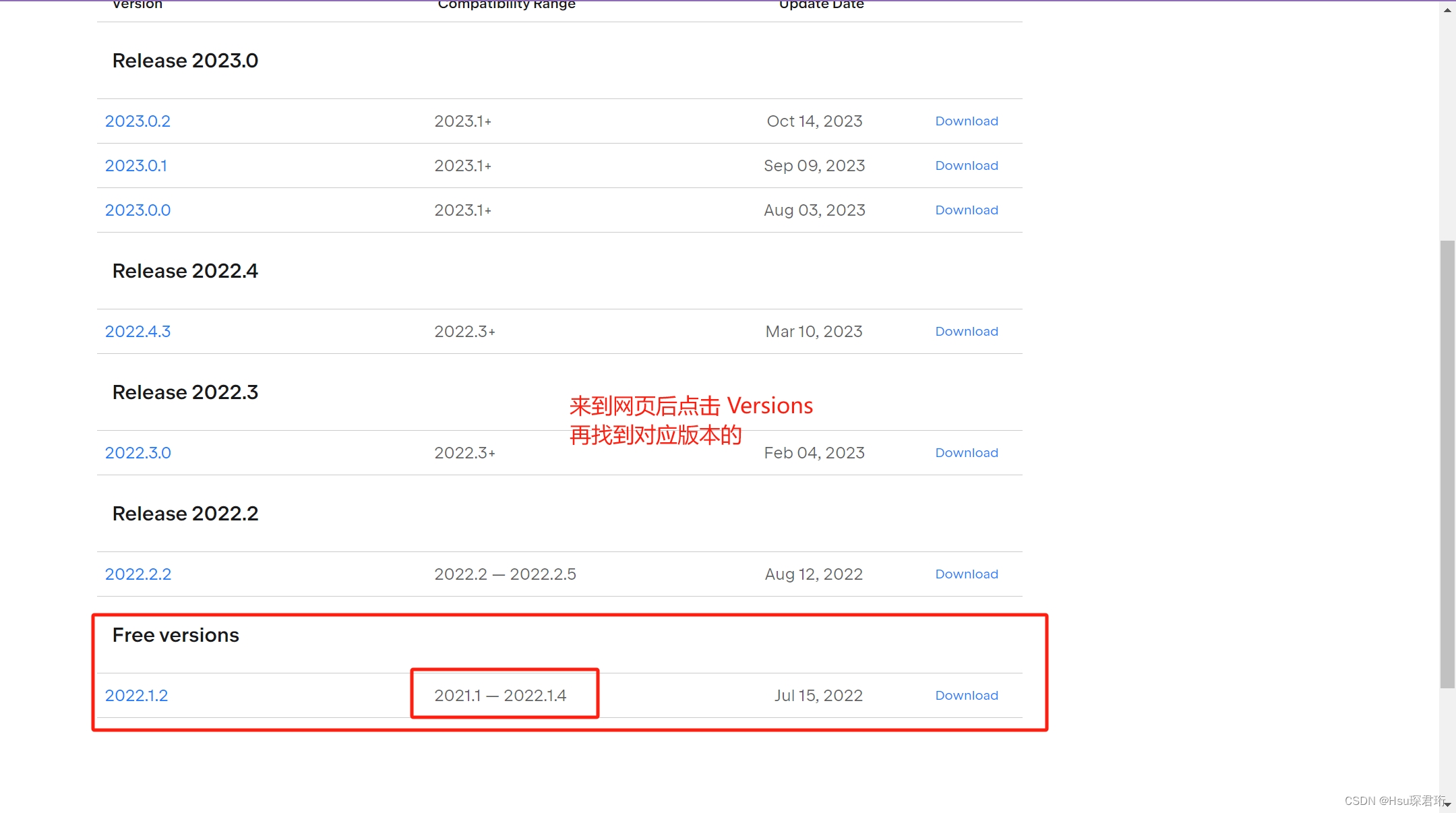This screenshot has width=1456, height=813.
Task: Open free version 2022.1.2 link
Action: [136, 696]
